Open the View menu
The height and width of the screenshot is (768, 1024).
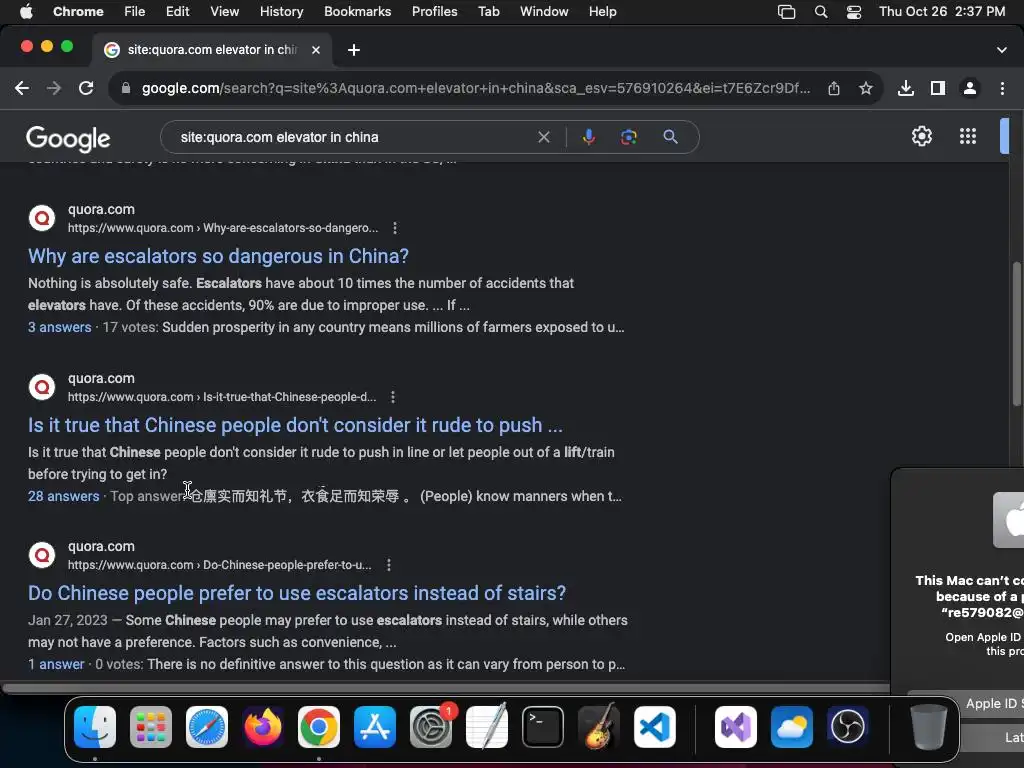(x=224, y=12)
